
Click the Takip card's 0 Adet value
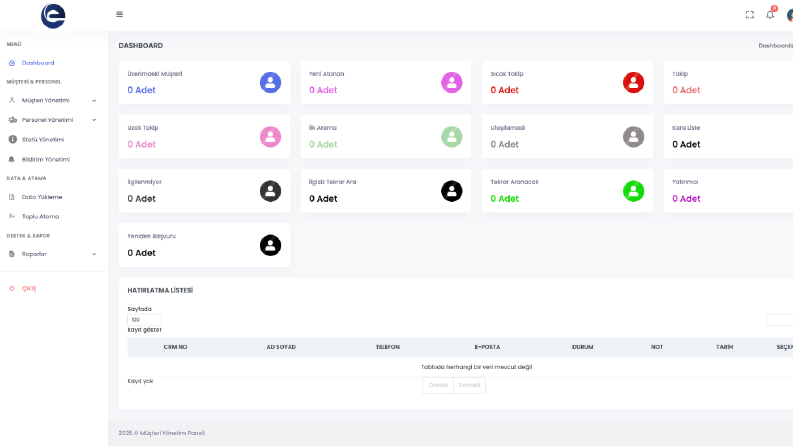tap(686, 90)
